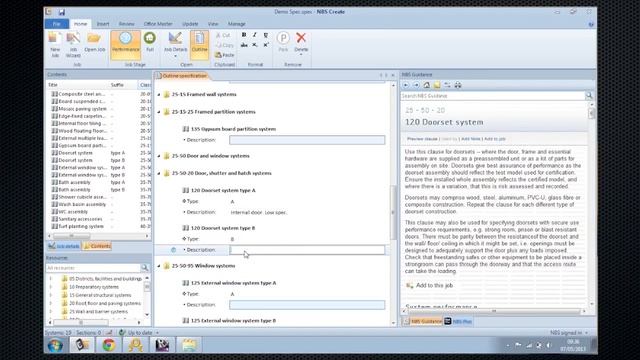The width and height of the screenshot is (640, 360).
Task: Switch job stage to Full
Action: click(x=150, y=42)
